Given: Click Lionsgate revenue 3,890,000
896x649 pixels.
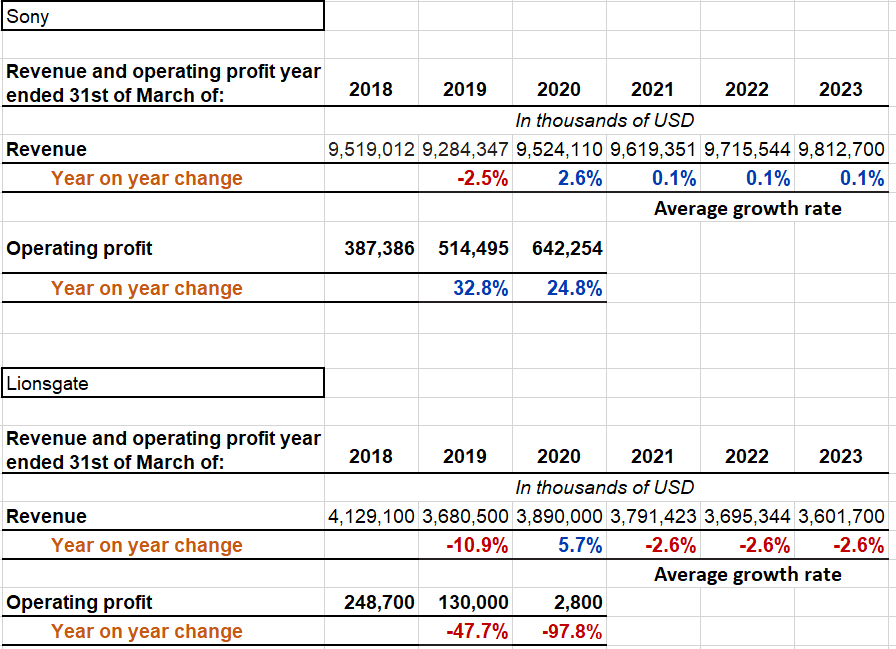Looking at the screenshot, I should [559, 516].
